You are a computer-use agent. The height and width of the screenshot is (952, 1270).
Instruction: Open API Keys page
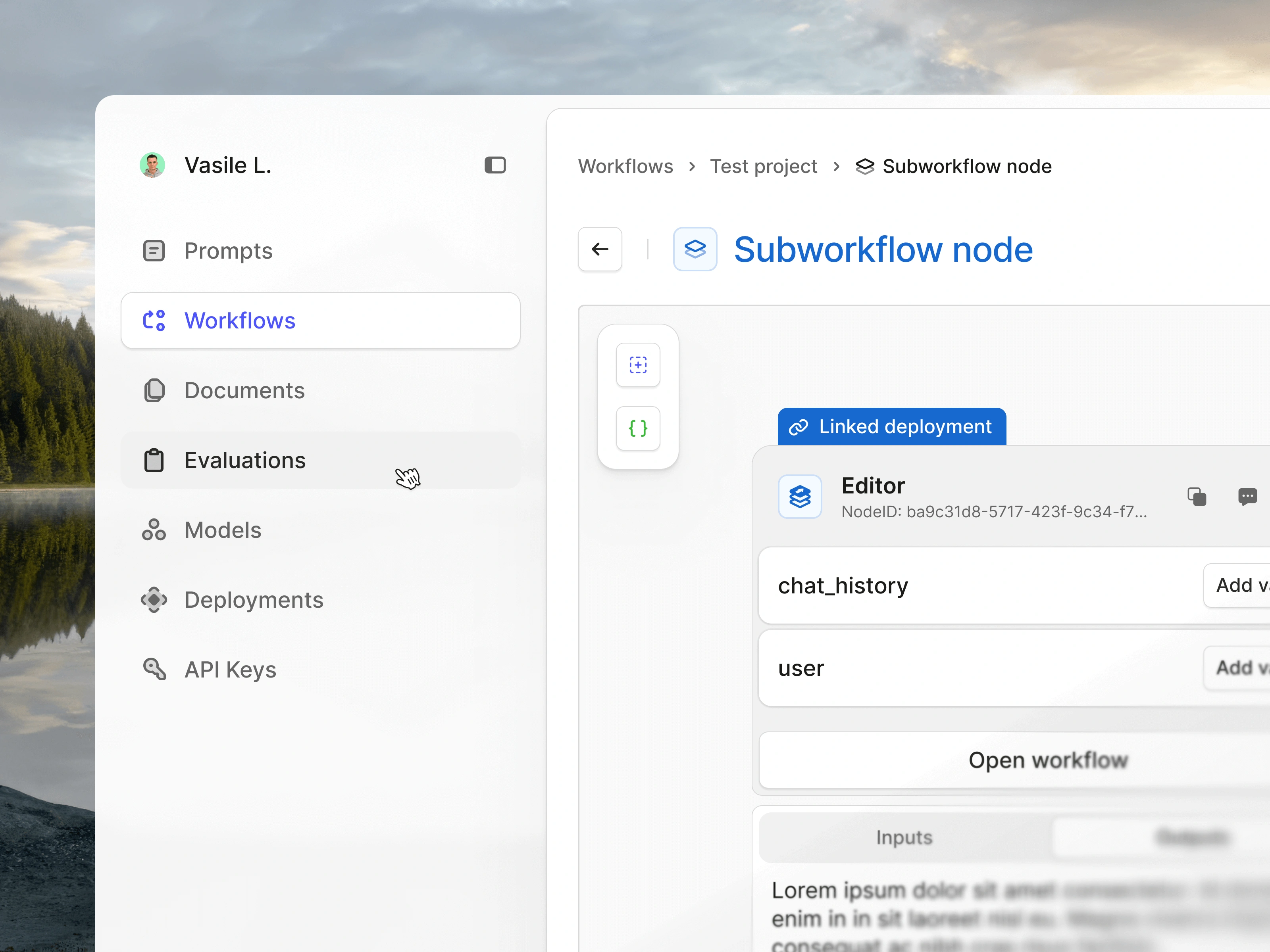(x=320, y=670)
